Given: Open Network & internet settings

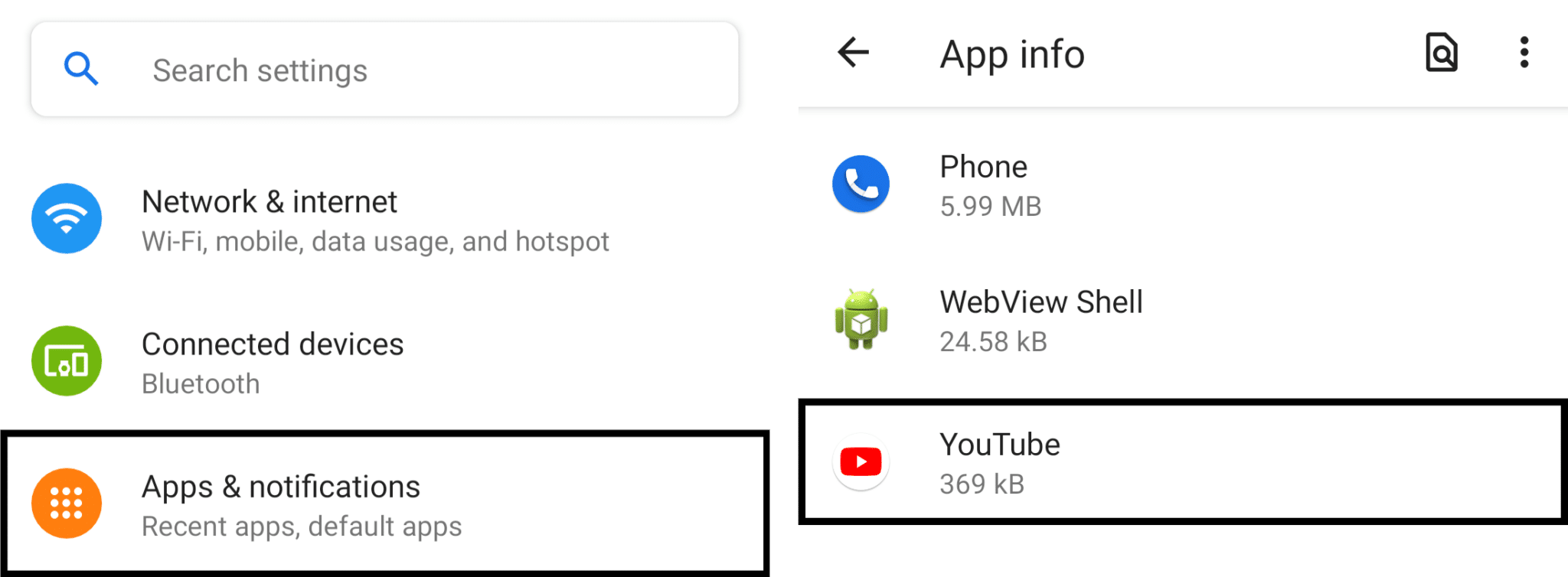Looking at the screenshot, I should tap(385, 220).
